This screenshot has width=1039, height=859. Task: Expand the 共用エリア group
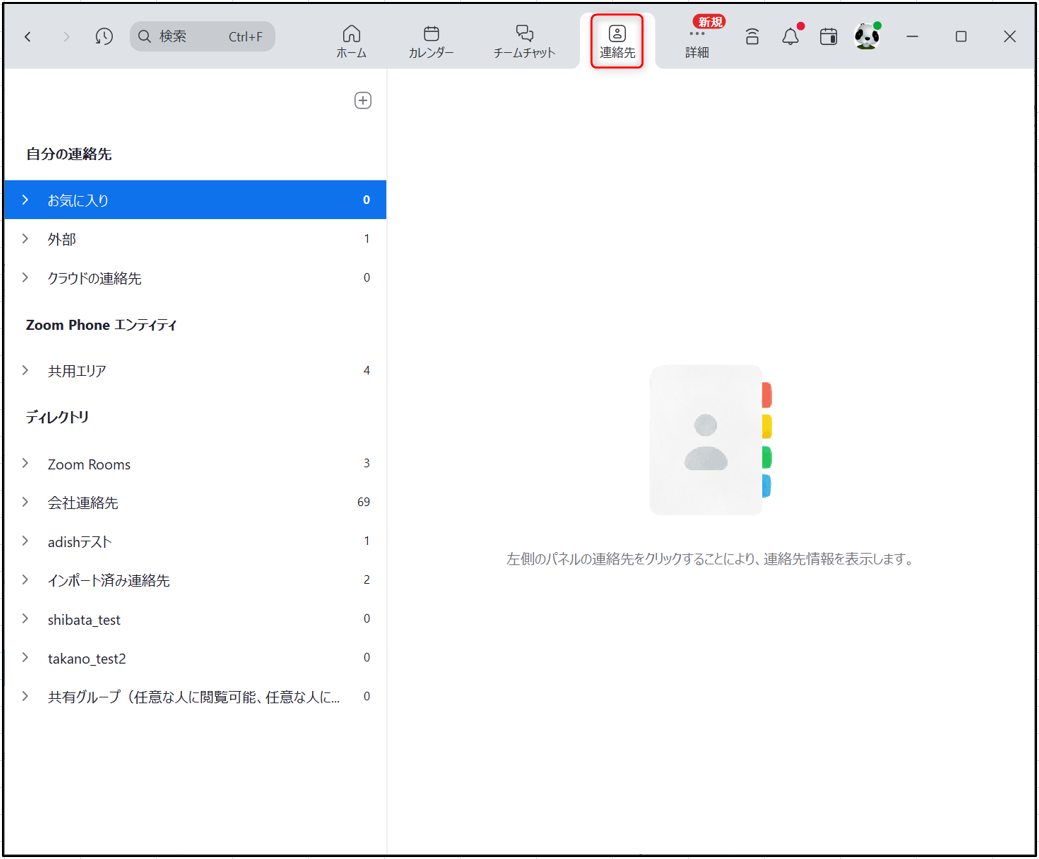tap(26, 371)
